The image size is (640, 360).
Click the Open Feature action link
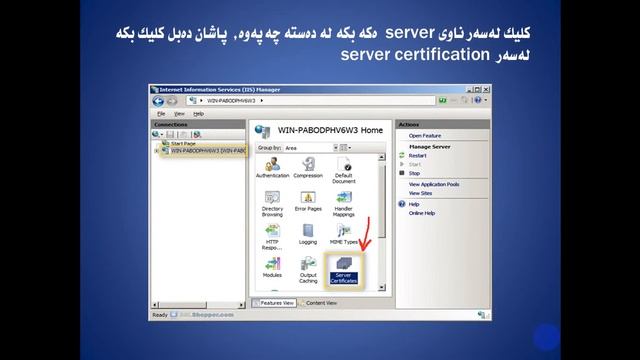[x=425, y=136]
